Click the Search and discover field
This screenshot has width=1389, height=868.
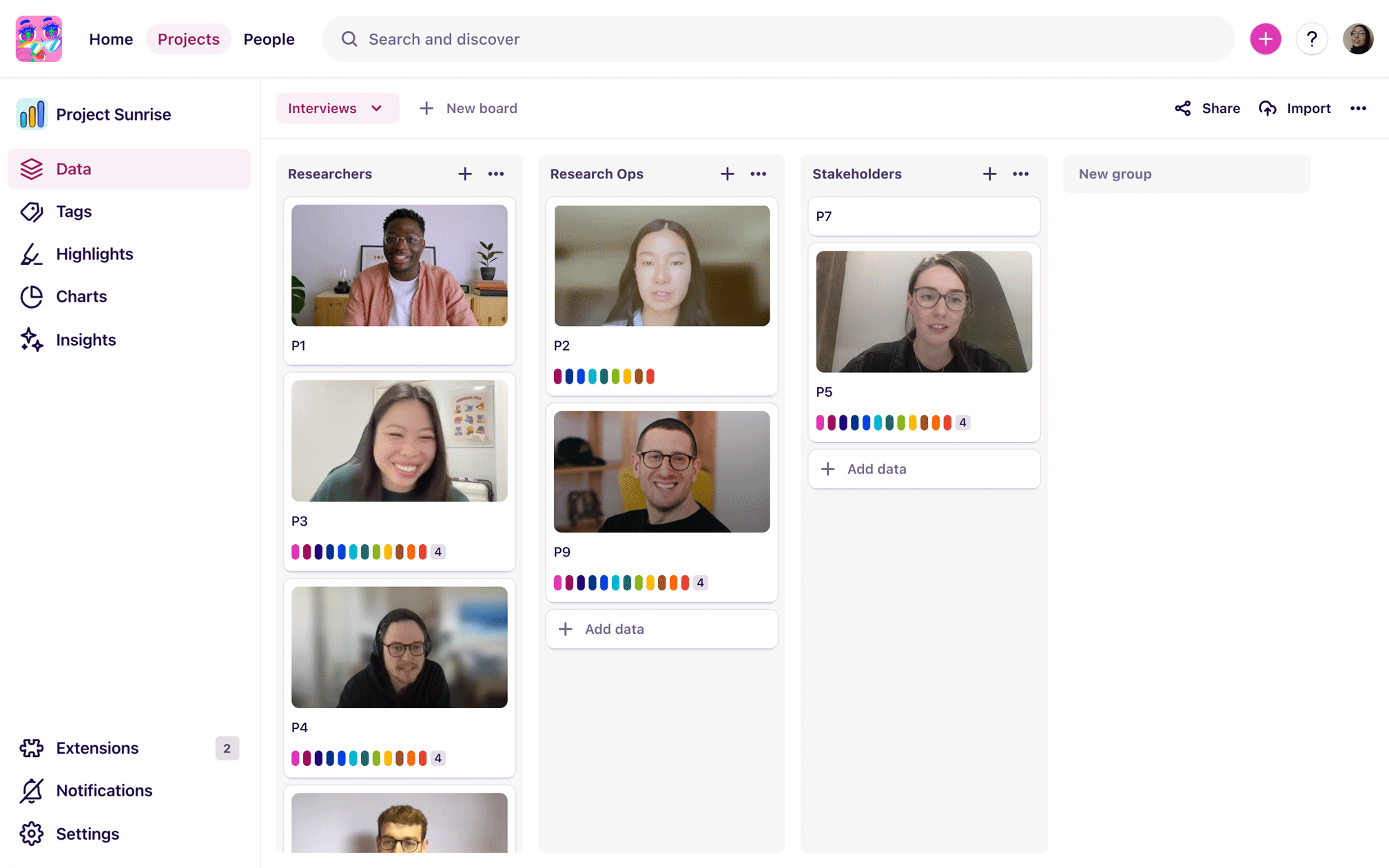click(x=777, y=39)
